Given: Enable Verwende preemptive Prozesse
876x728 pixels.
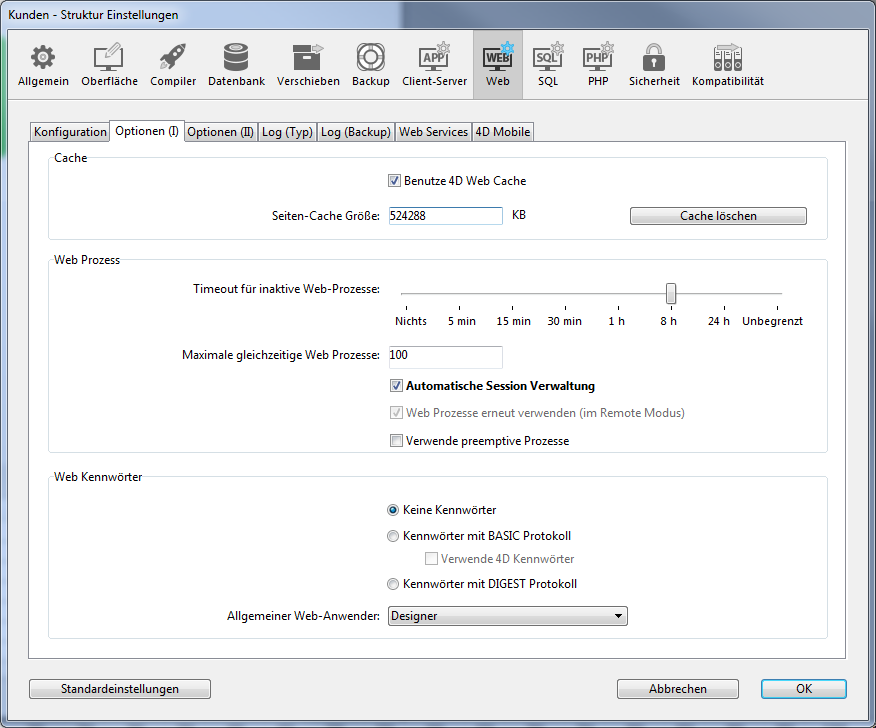Looking at the screenshot, I should pos(397,441).
